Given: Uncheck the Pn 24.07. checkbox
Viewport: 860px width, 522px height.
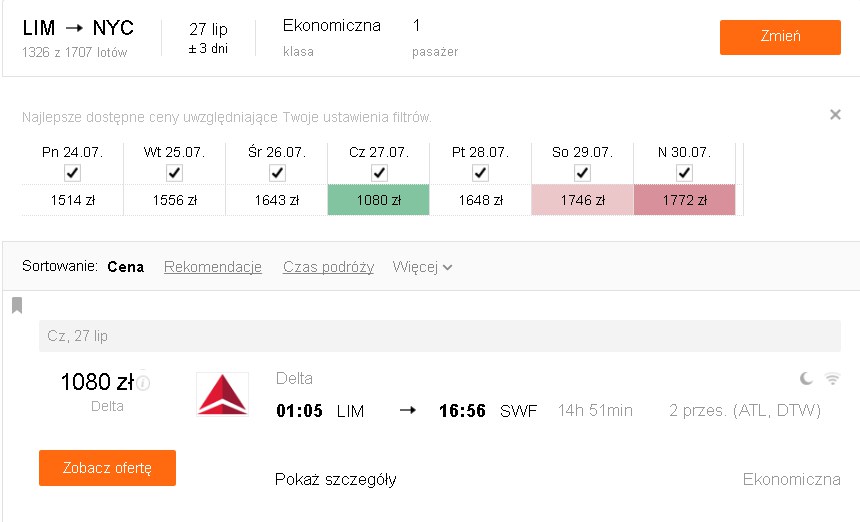Looking at the screenshot, I should pos(72,173).
